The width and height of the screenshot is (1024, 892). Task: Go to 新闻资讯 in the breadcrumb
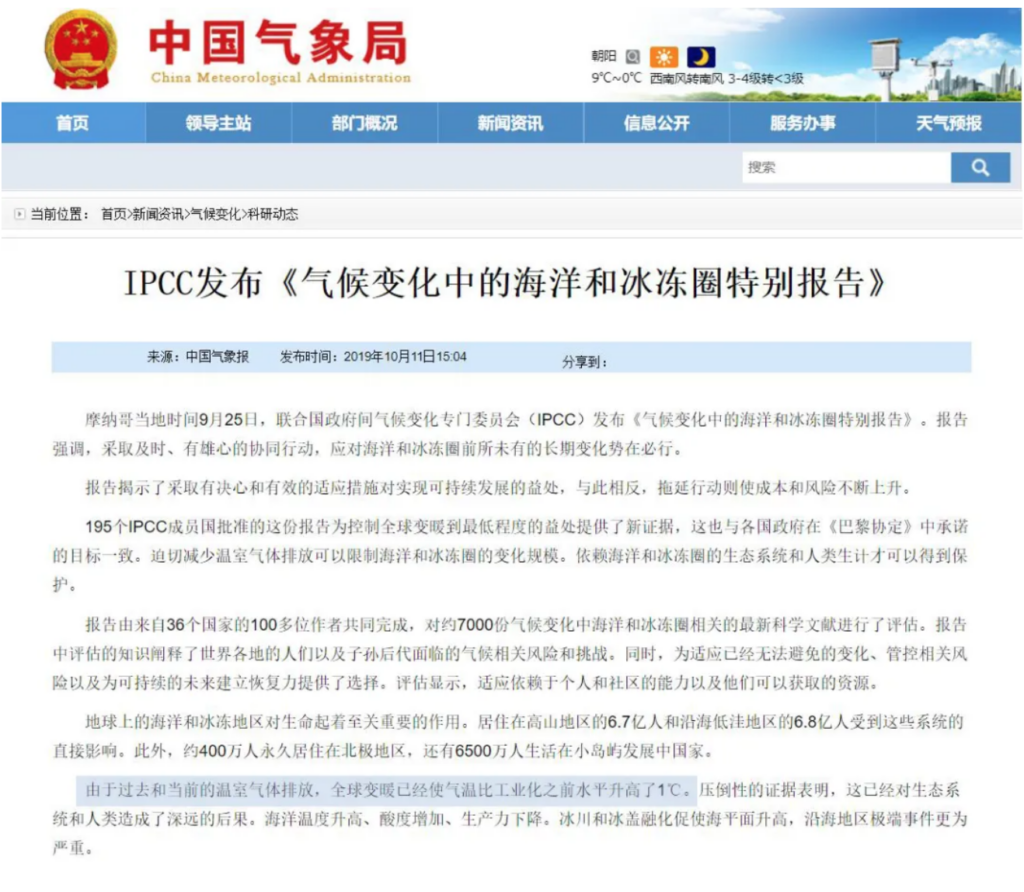(158, 214)
